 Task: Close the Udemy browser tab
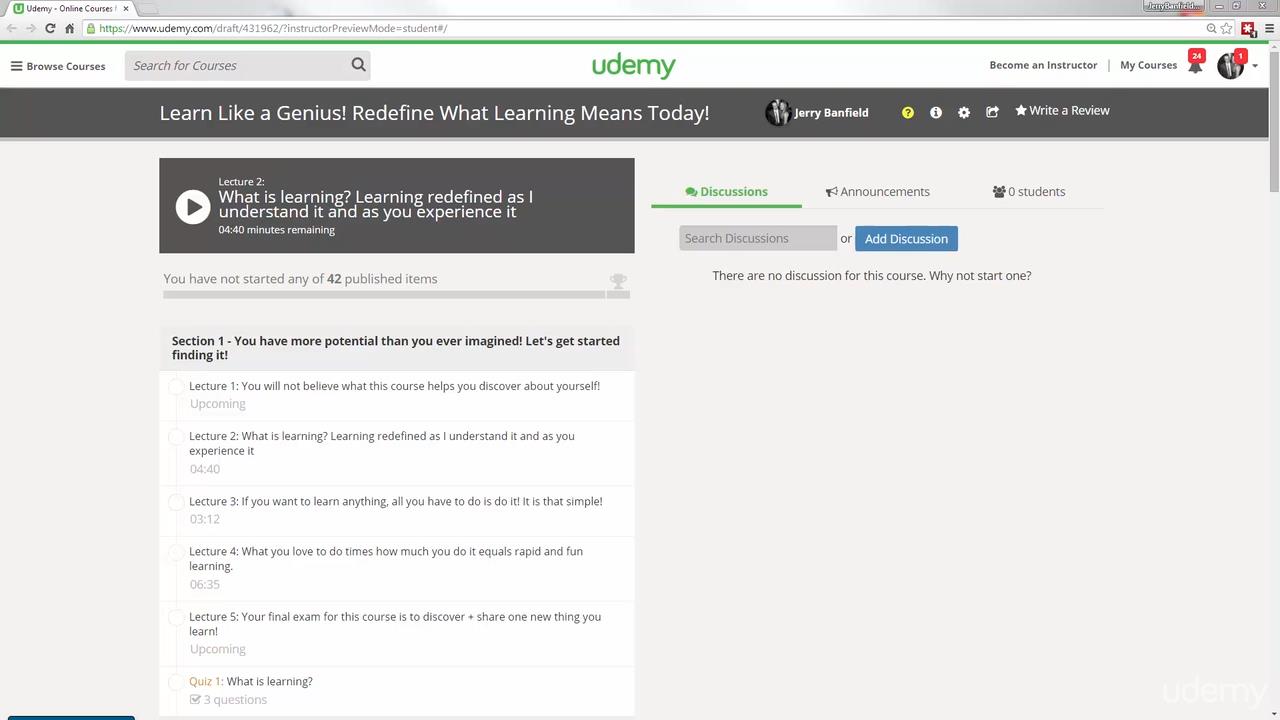(x=125, y=8)
